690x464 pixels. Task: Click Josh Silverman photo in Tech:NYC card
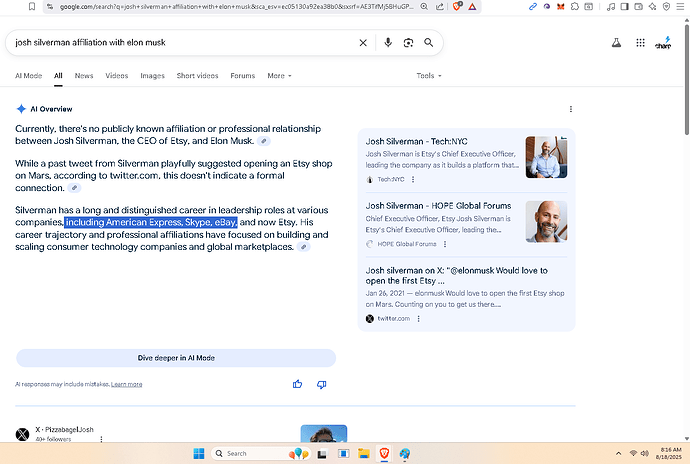pyautogui.click(x=546, y=157)
